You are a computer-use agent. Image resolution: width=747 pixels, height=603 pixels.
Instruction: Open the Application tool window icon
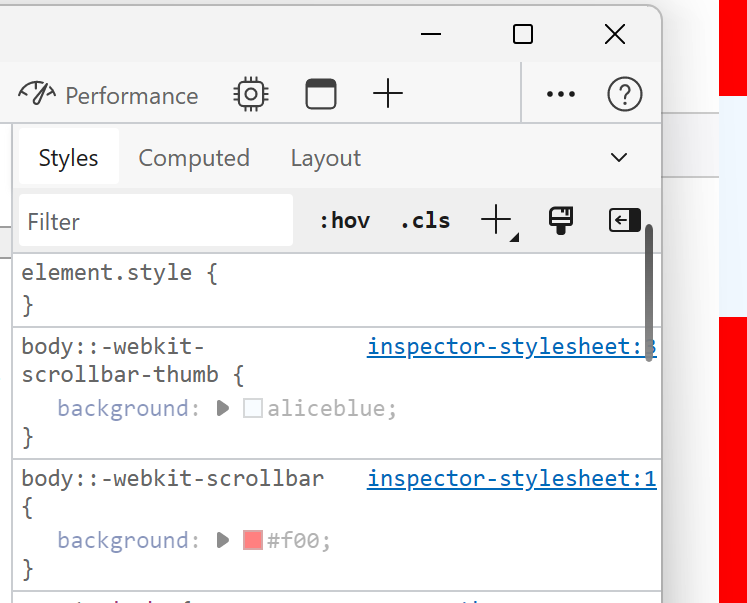point(321,94)
